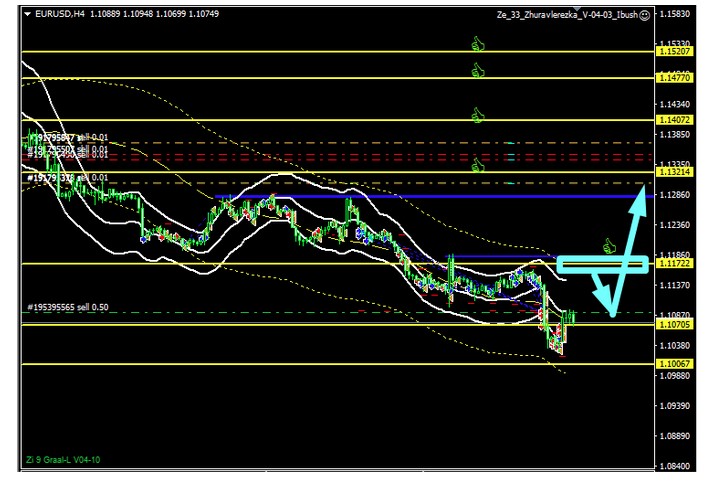The width and height of the screenshot is (710, 487).
Task: Click the 1.10705 price level tag
Action: pyautogui.click(x=673, y=324)
